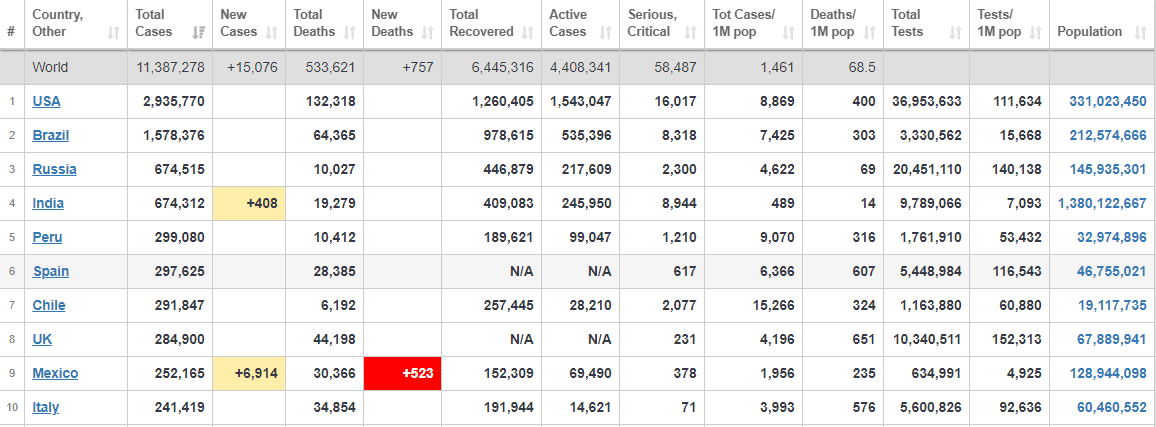Open the Peru country link
Viewport: 1156px width, 427px height.
pos(47,237)
